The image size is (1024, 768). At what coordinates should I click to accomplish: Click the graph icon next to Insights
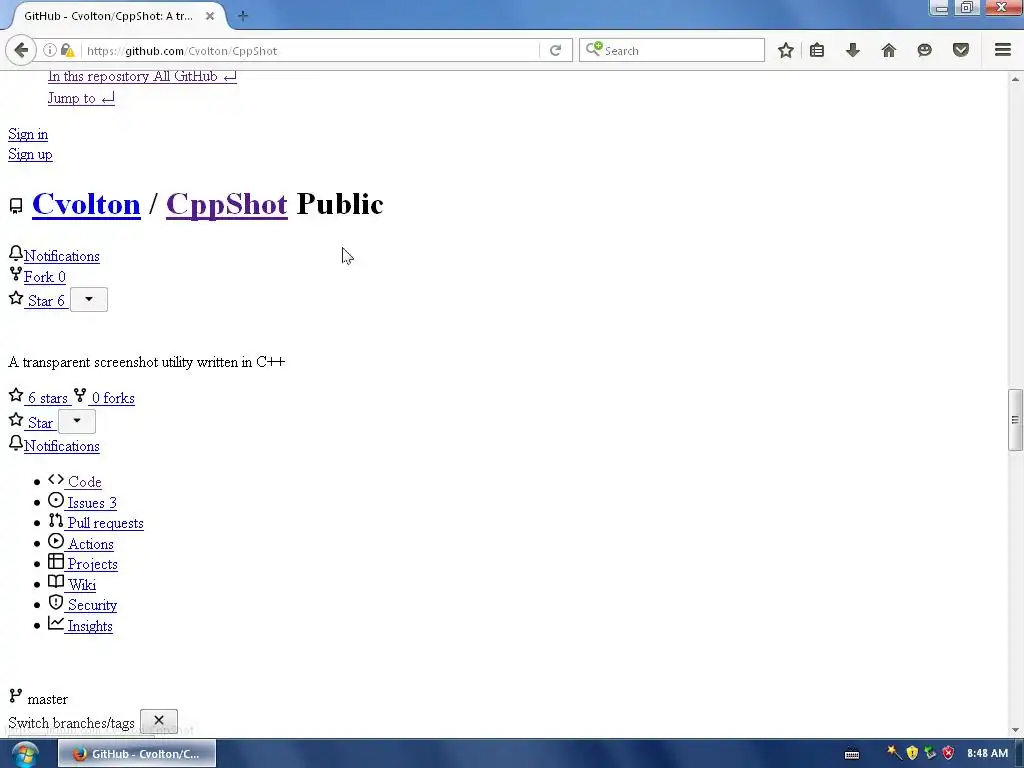pyautogui.click(x=56, y=624)
